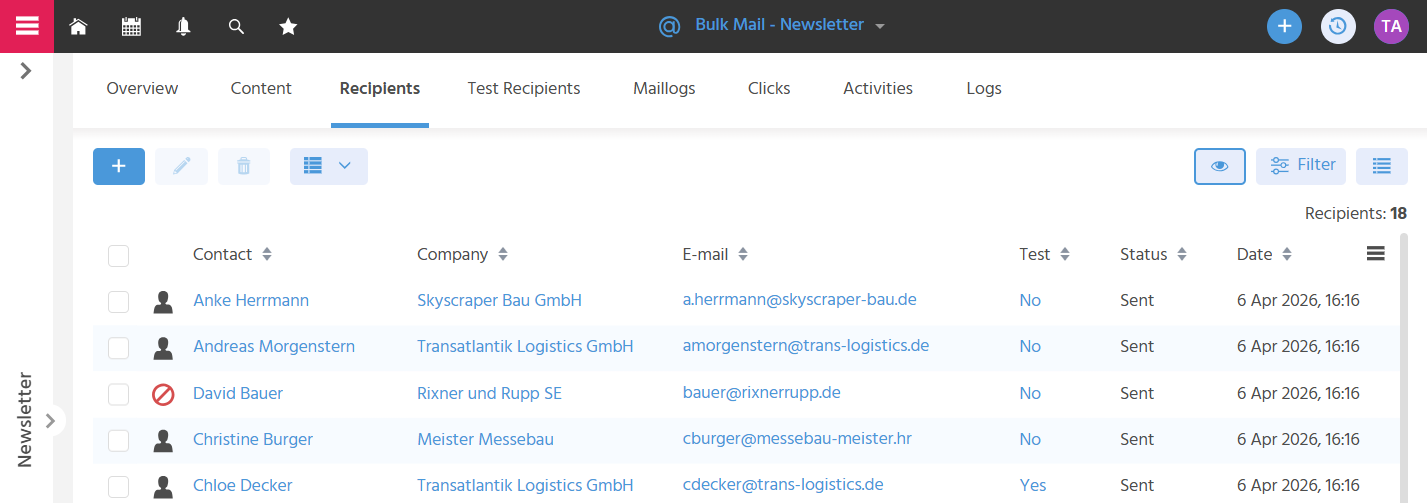The width and height of the screenshot is (1427, 503).
Task: Select Chloe Decker row checkbox
Action: (x=118, y=486)
